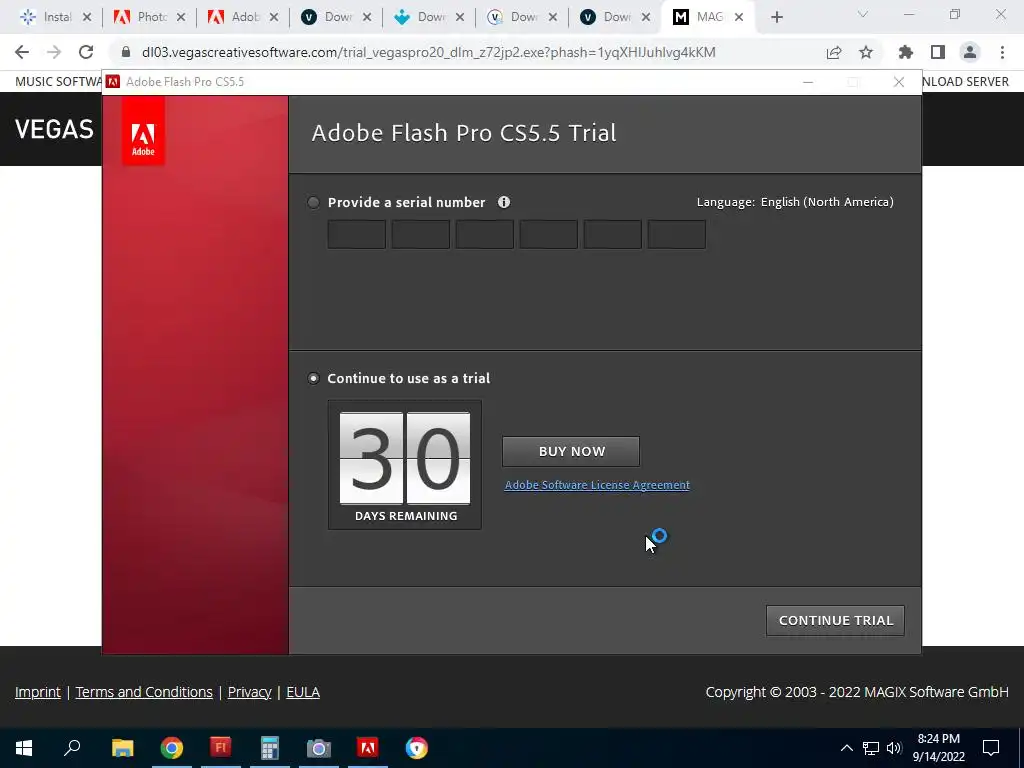Click the third serial number input box
Screen dimensions: 1024x768
point(485,234)
